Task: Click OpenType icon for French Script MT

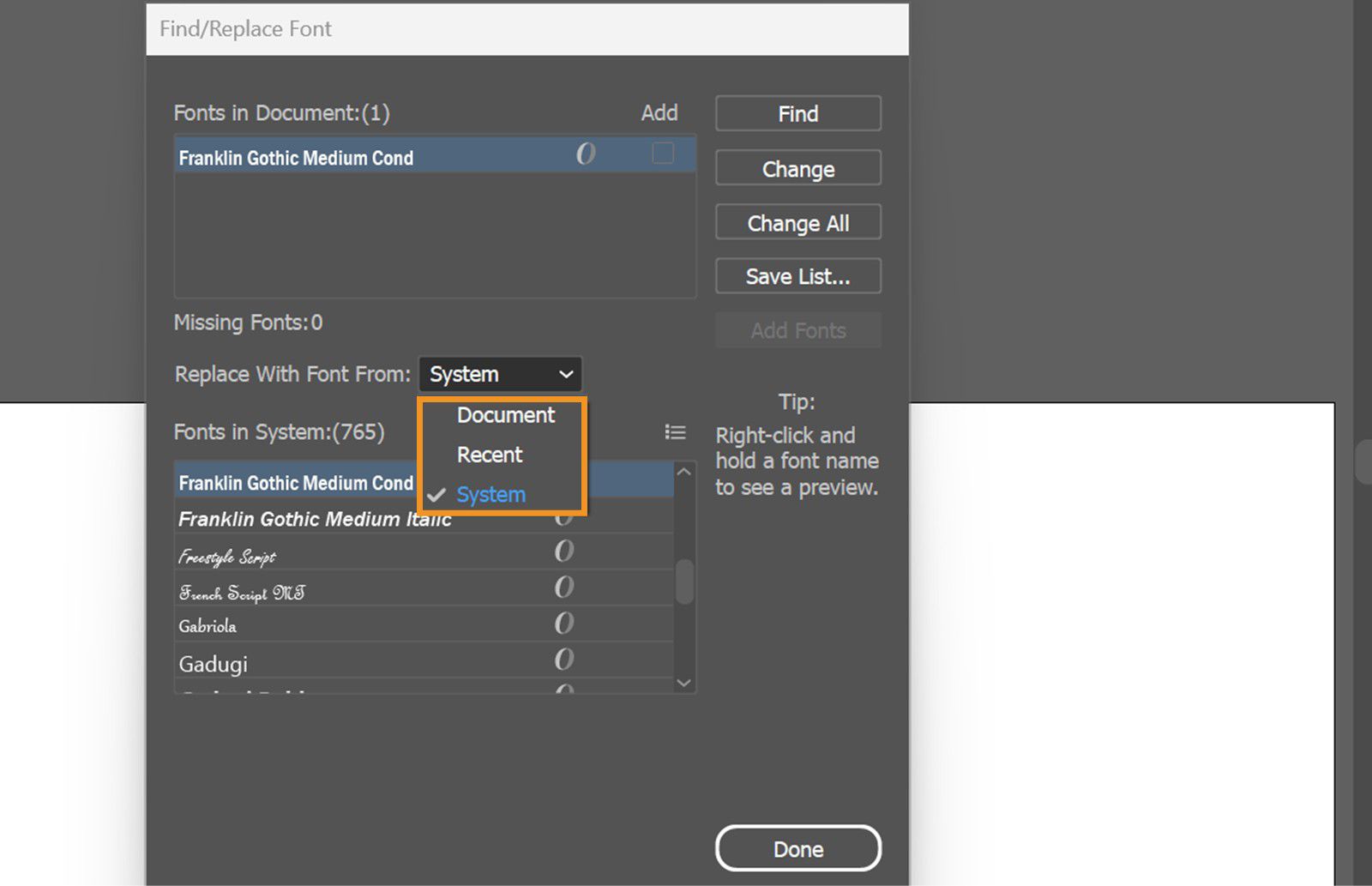Action: click(563, 588)
